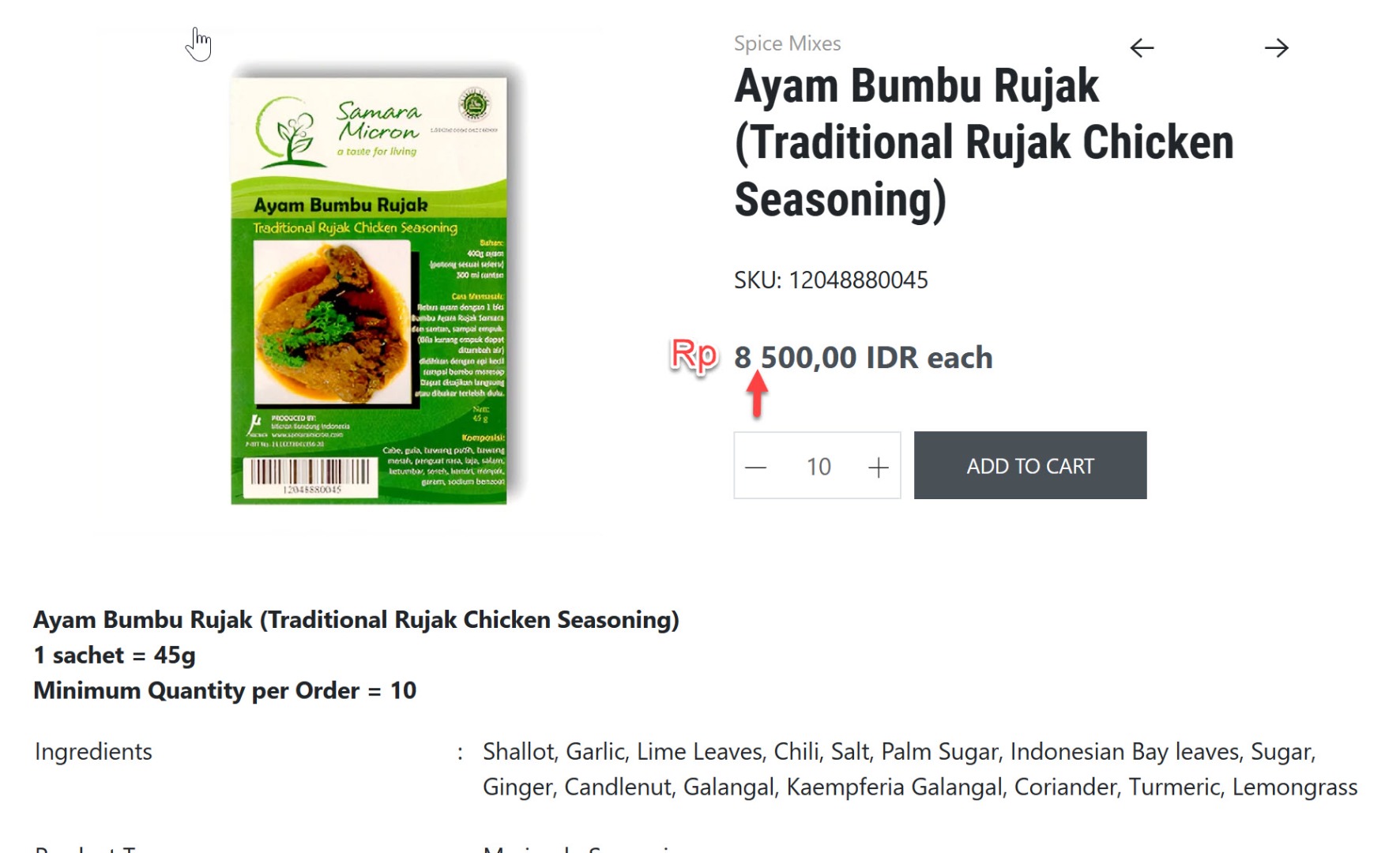This screenshot has height=853, width=1400.
Task: Click the bold description heading text
Action: [x=356, y=620]
